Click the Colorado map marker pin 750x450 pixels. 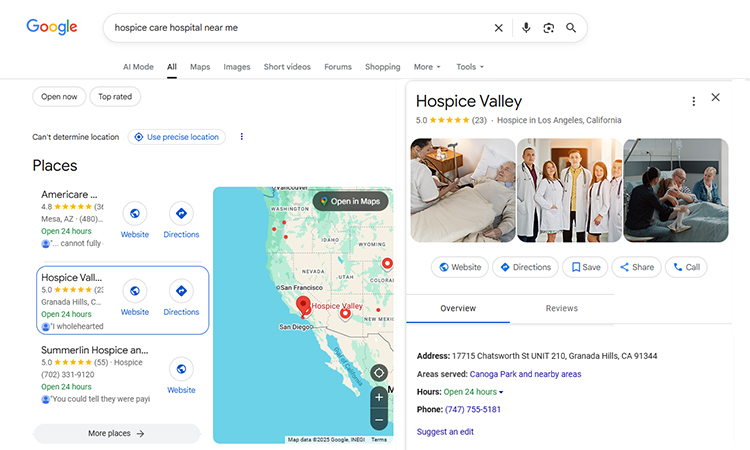point(387,263)
